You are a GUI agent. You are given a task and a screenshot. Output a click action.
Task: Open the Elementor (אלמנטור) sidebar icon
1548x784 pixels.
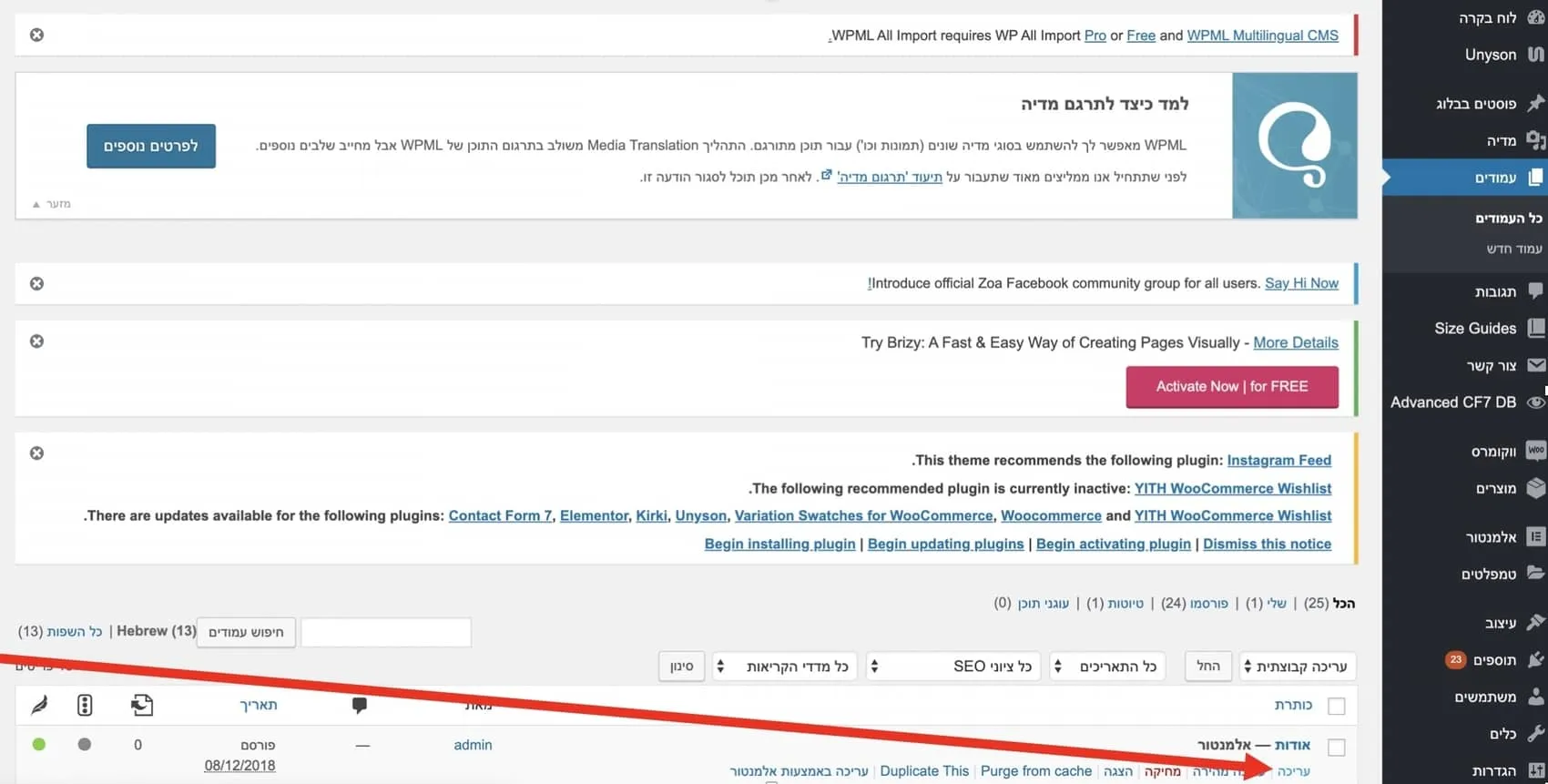click(1535, 536)
